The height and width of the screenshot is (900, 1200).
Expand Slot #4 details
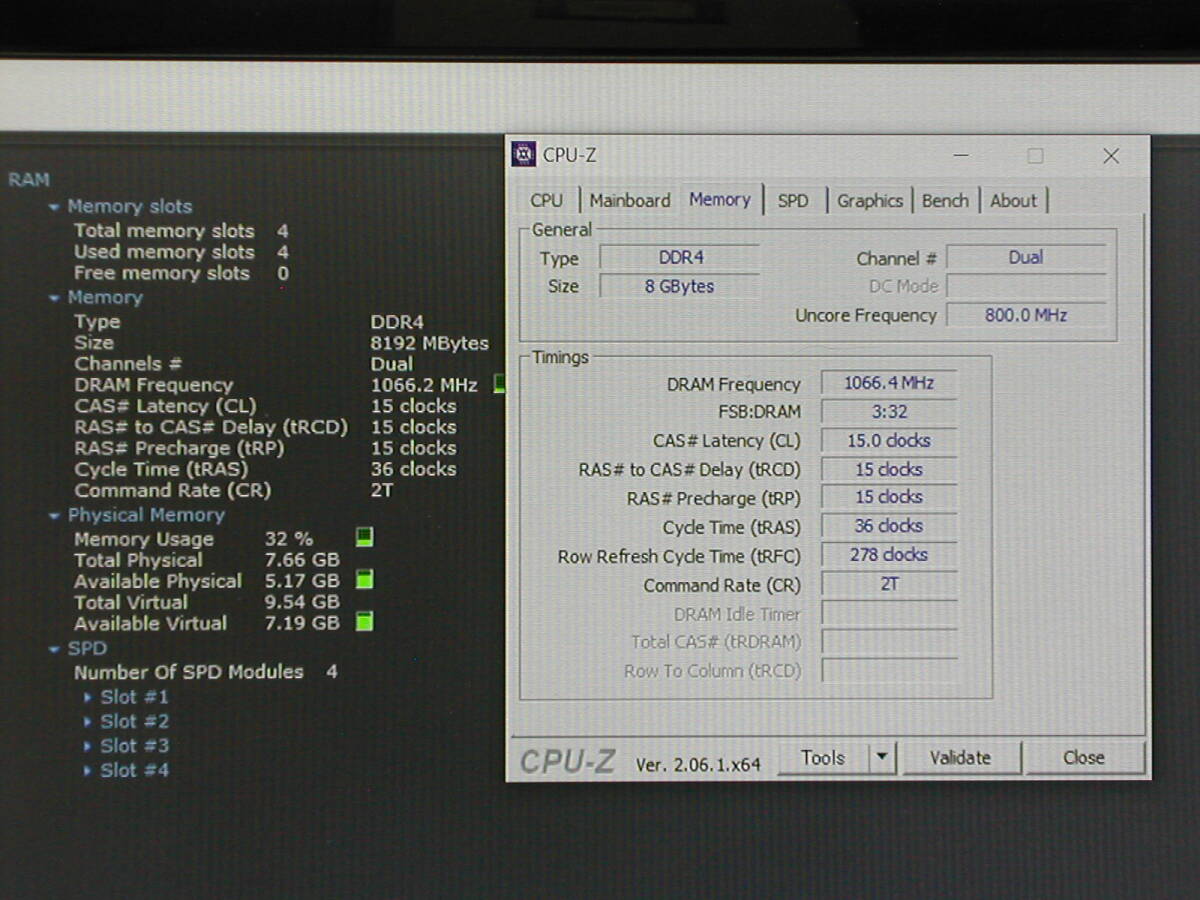(x=88, y=771)
